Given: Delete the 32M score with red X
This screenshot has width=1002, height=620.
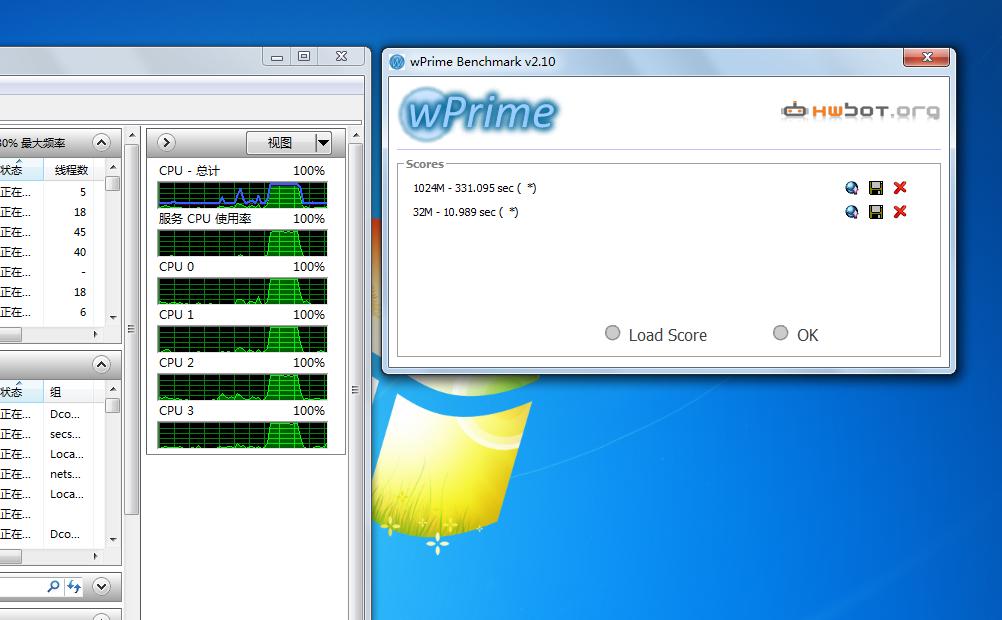Looking at the screenshot, I should coord(900,212).
